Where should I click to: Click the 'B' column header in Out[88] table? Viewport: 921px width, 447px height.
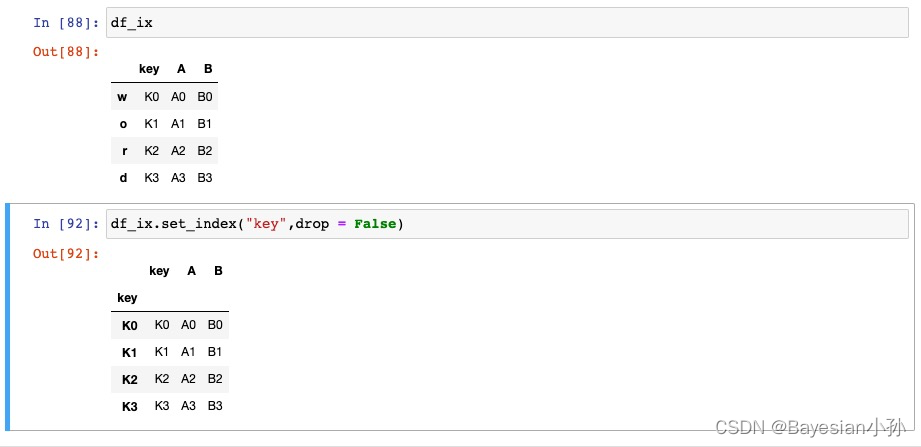click(x=208, y=69)
